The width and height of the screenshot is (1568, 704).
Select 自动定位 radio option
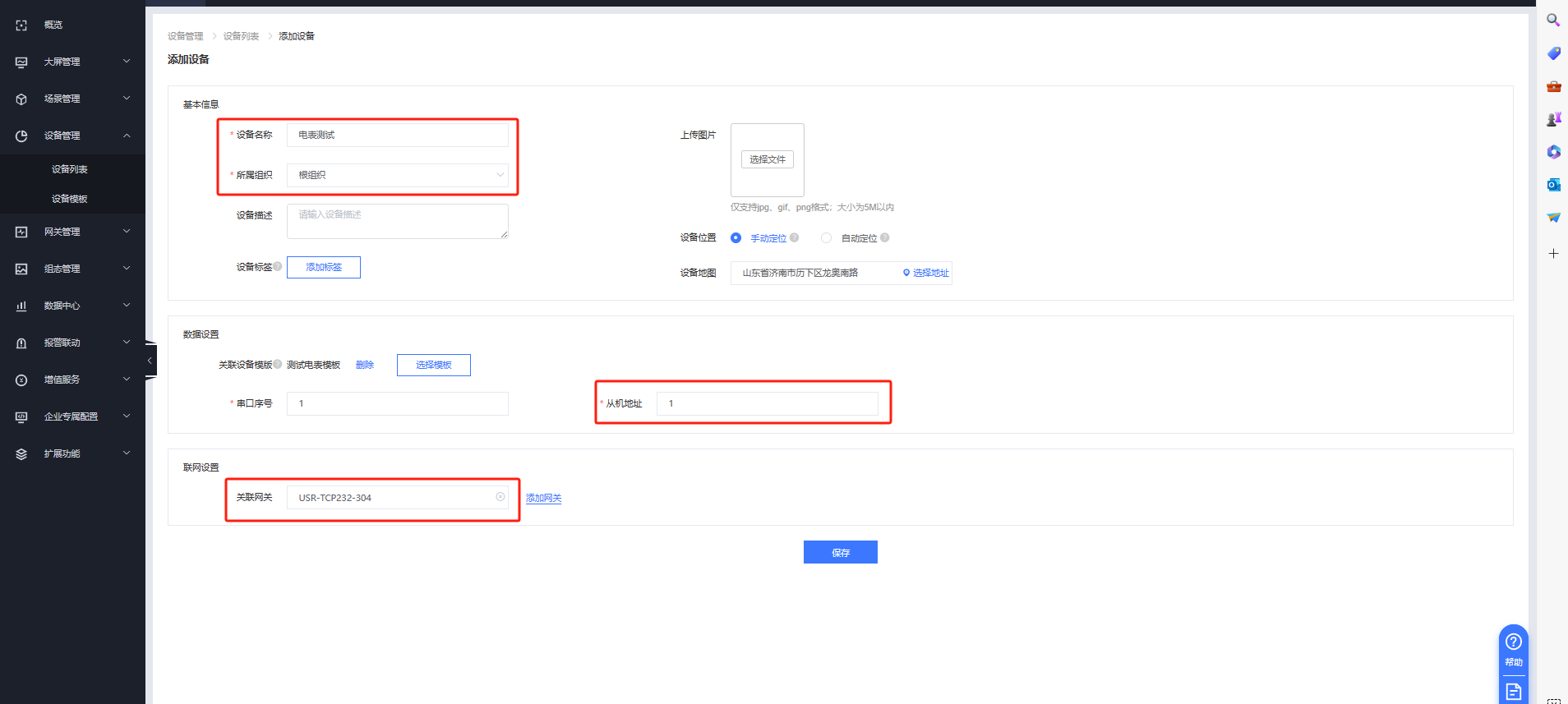826,238
